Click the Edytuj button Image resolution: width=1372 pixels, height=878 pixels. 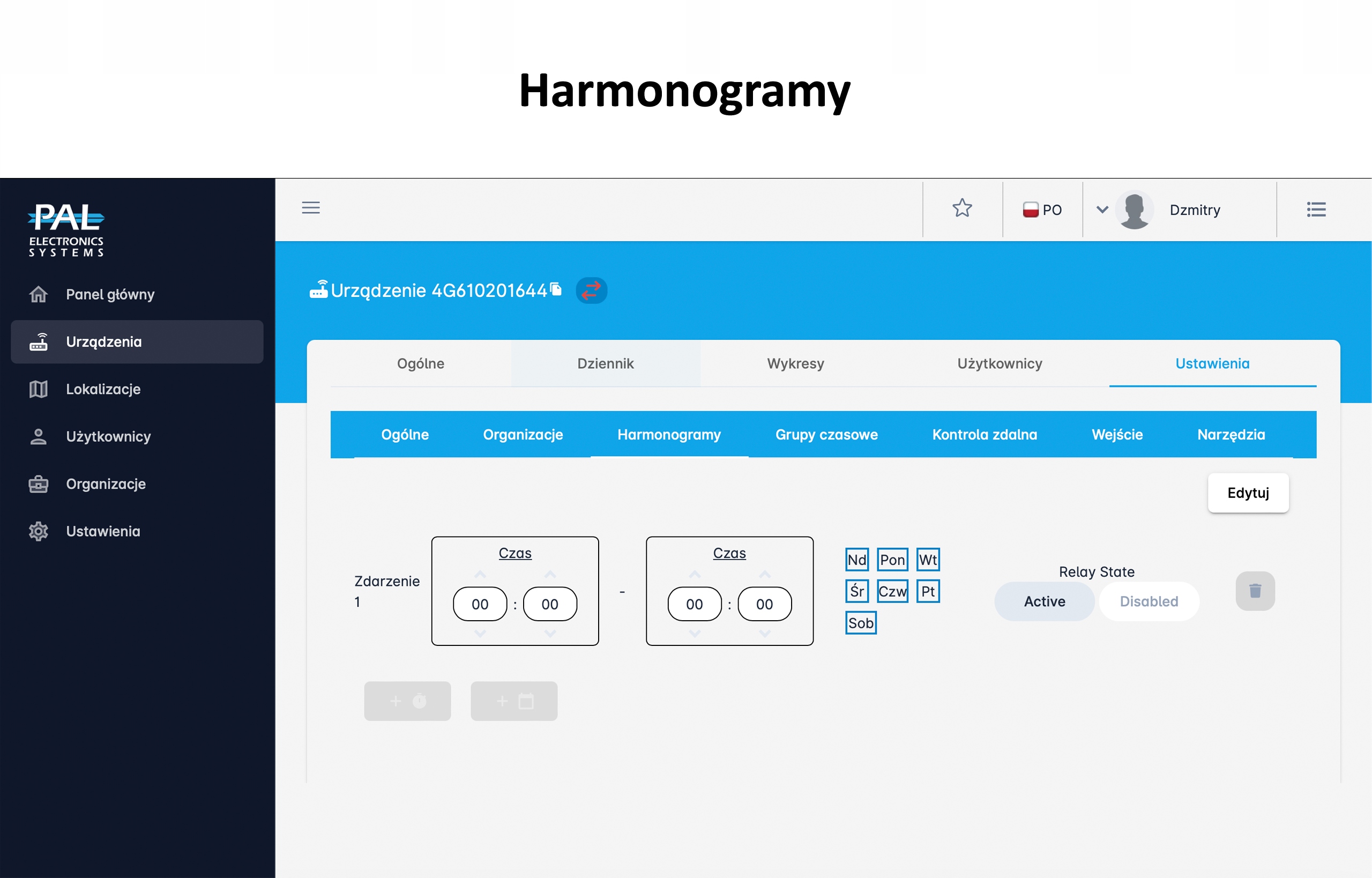(x=1248, y=493)
